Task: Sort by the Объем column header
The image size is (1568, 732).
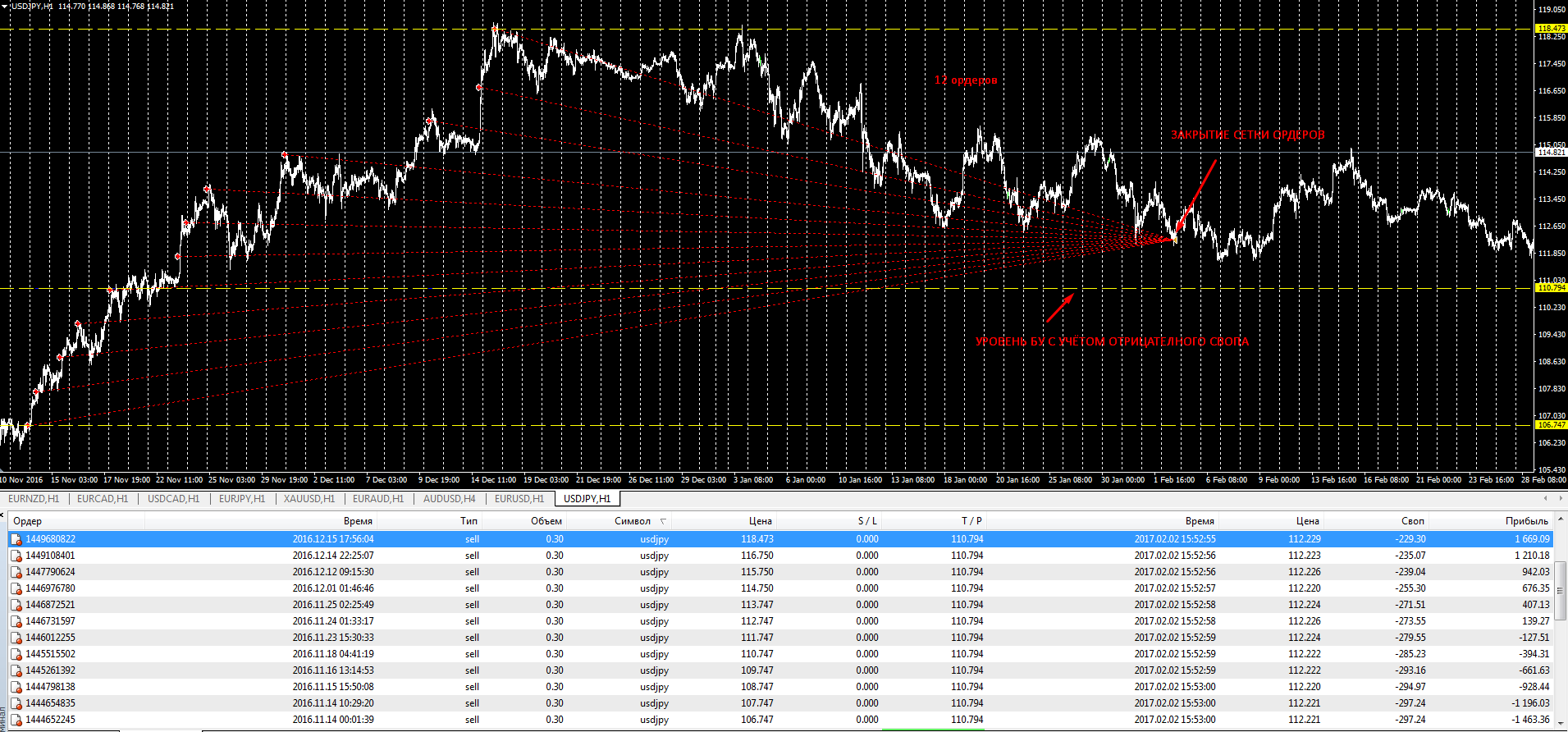Action: click(x=524, y=520)
